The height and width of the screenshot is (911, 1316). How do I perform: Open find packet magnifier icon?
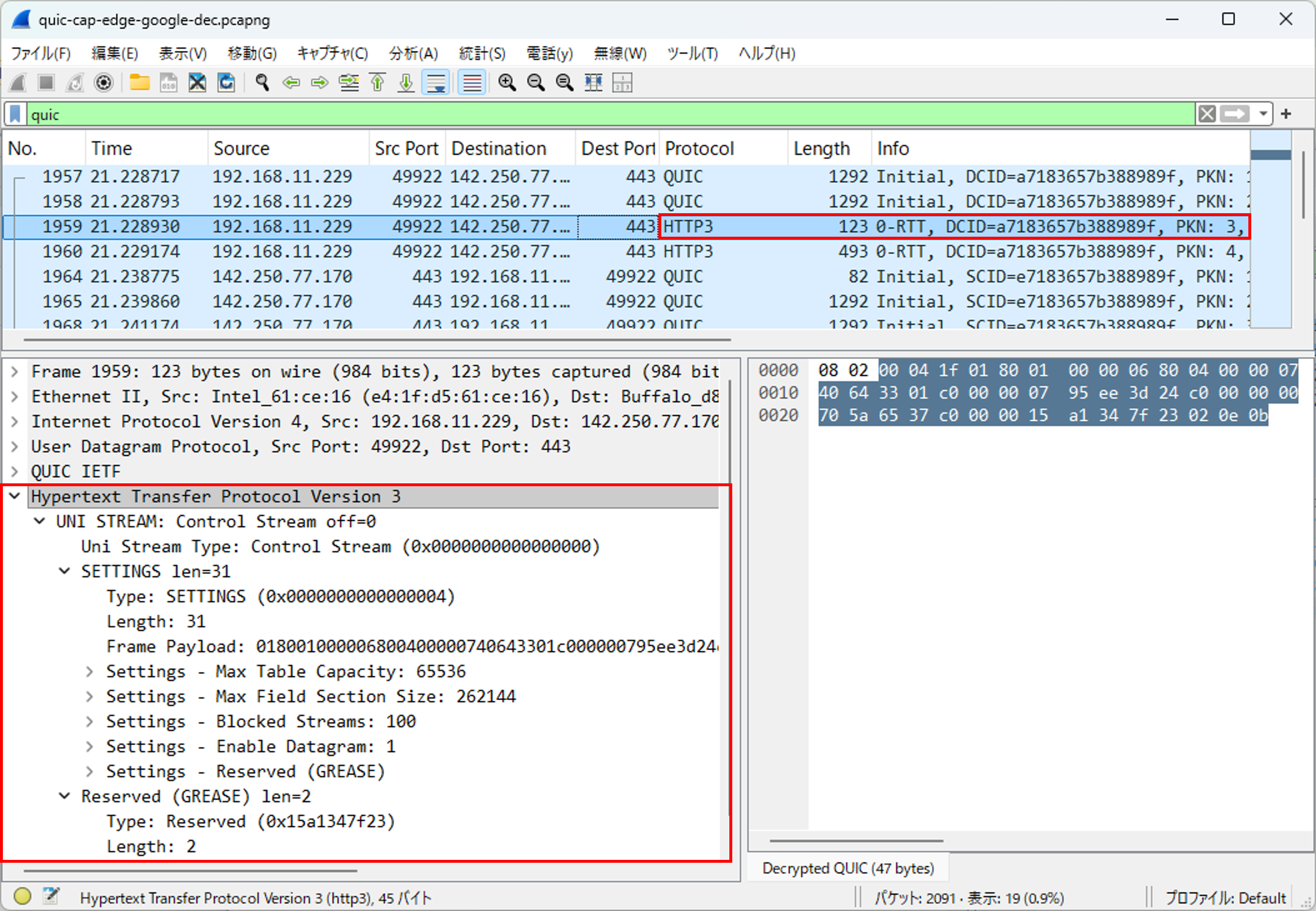click(262, 83)
